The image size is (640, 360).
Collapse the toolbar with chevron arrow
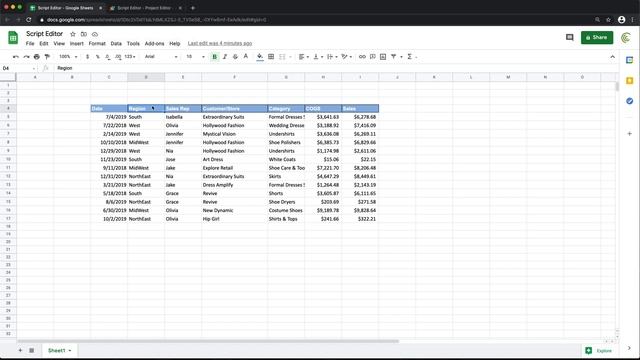[x=612, y=57]
